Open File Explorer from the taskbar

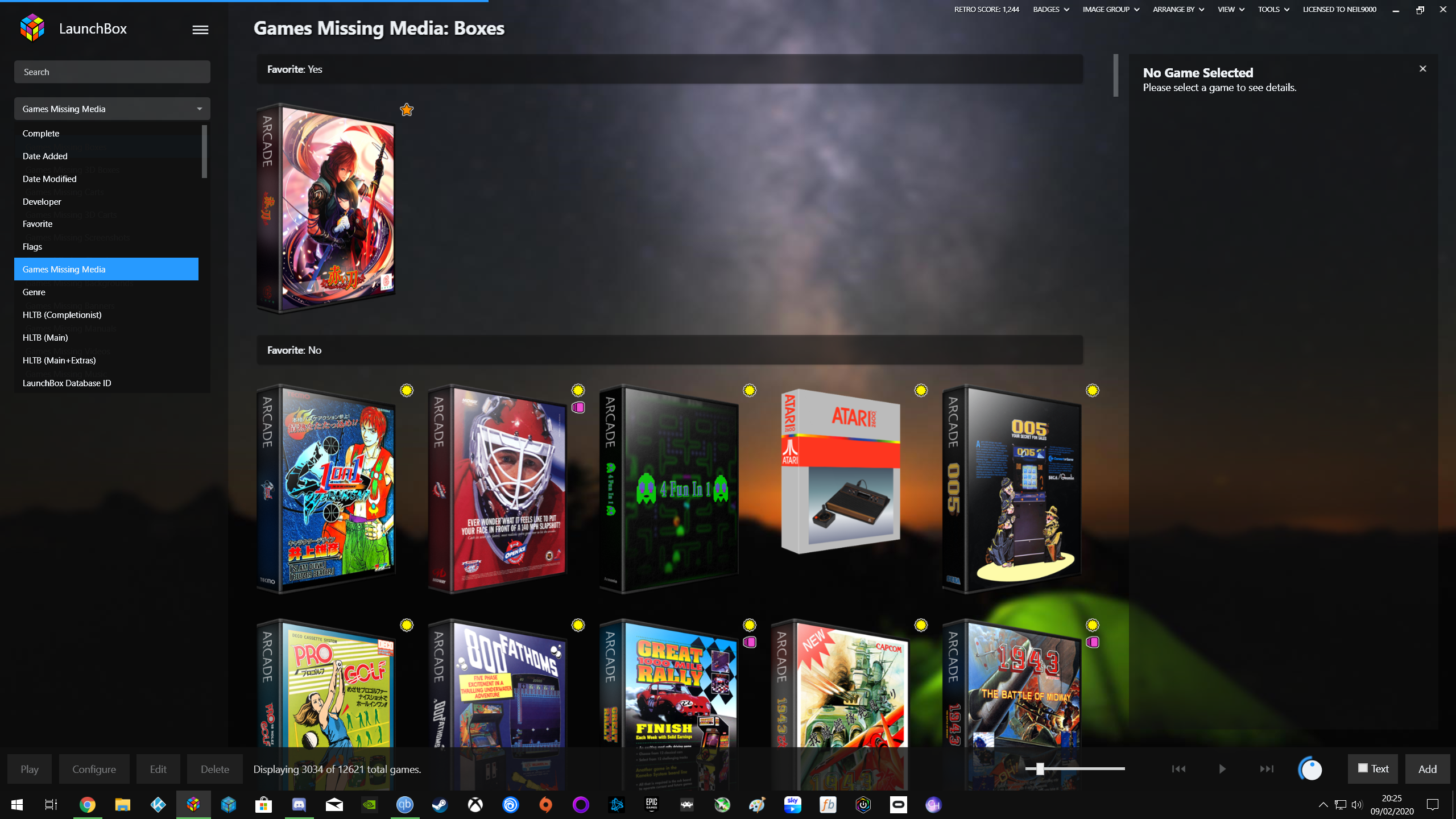tap(122, 805)
